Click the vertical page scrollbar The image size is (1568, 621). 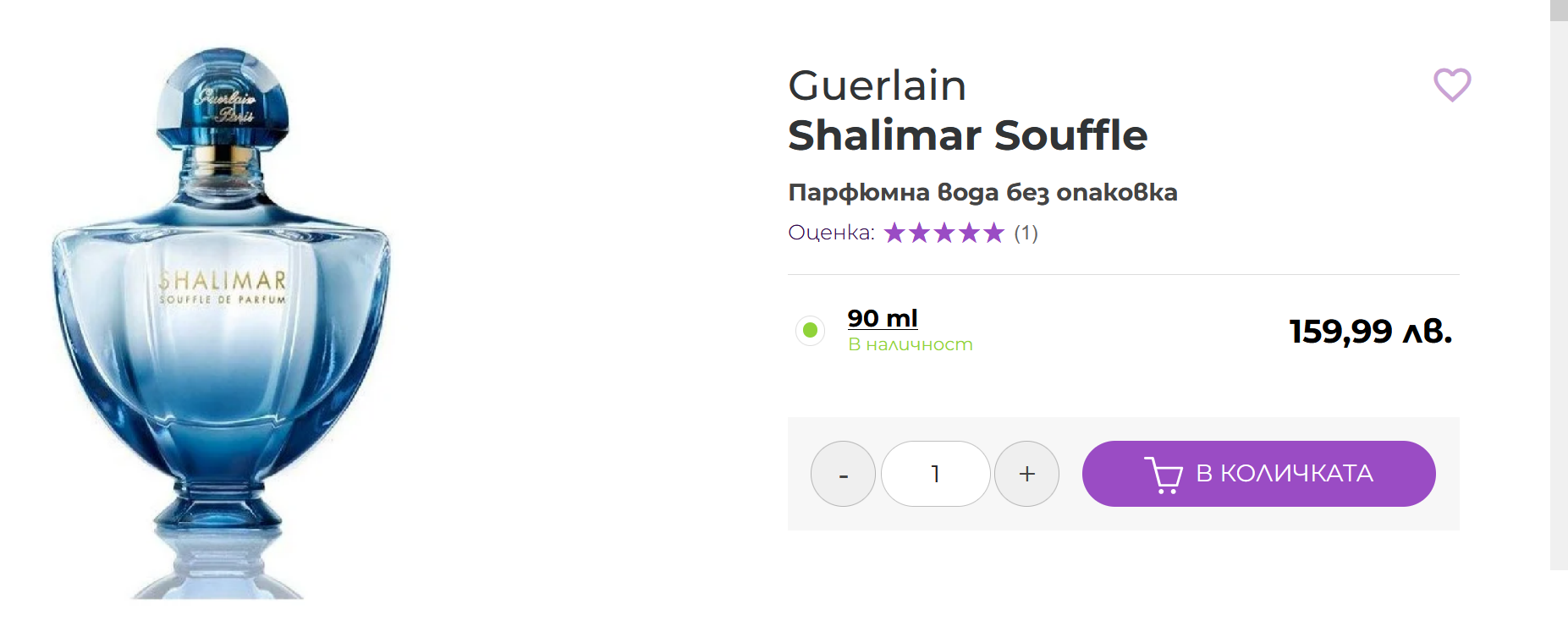[x=1559, y=288]
